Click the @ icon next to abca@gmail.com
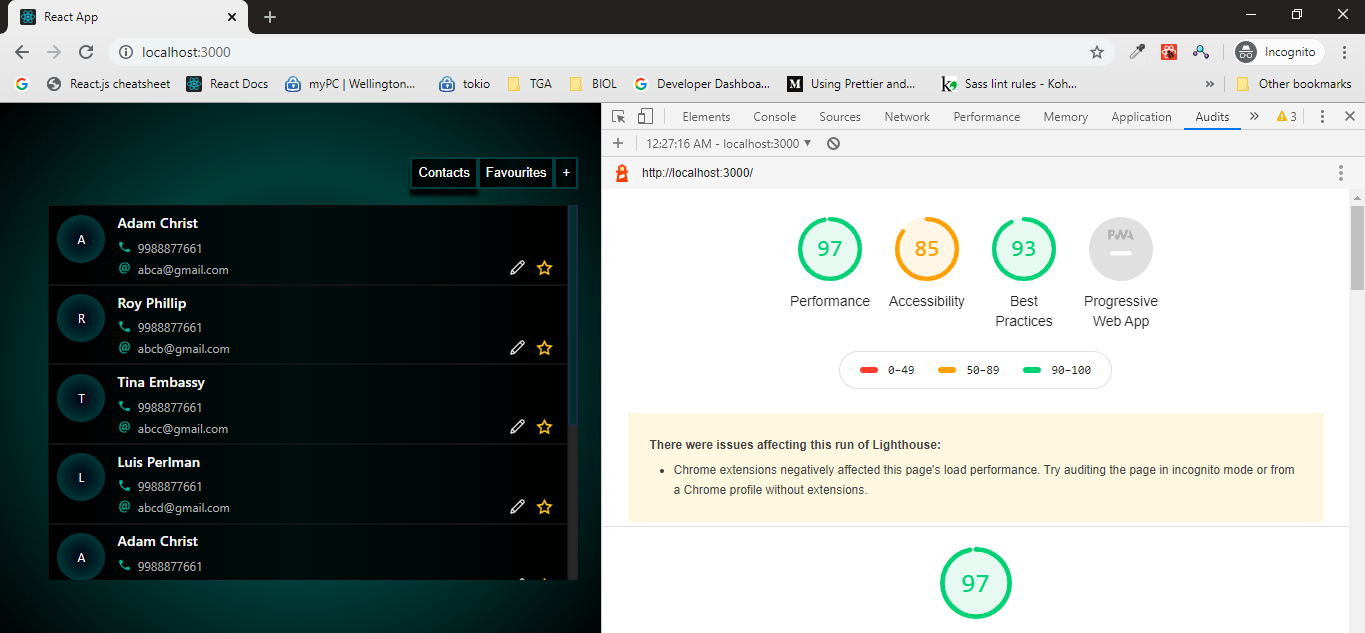 [x=125, y=268]
